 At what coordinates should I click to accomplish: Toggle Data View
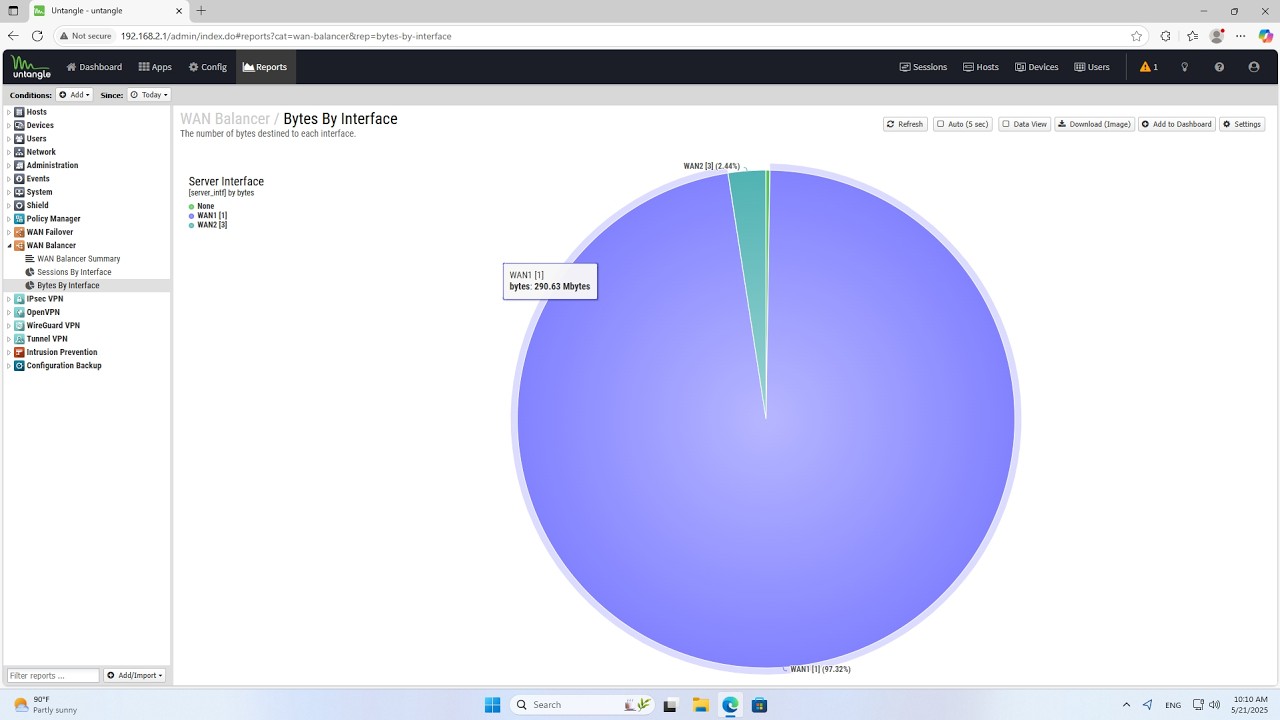click(1025, 124)
